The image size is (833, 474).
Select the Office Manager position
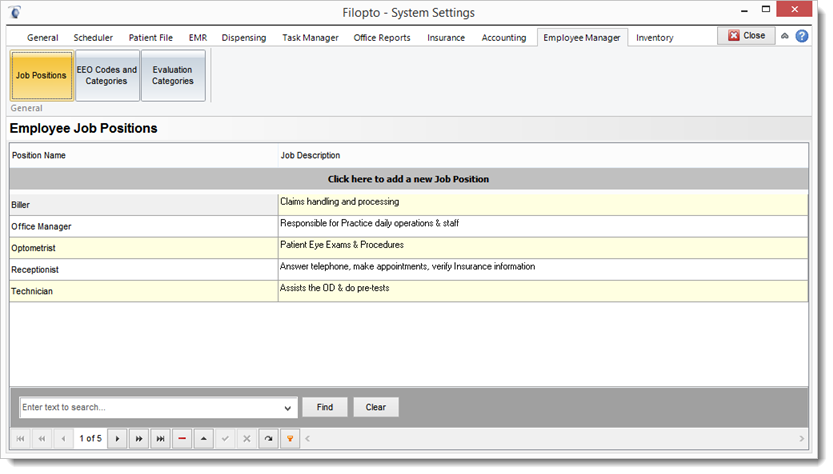click(x=143, y=226)
